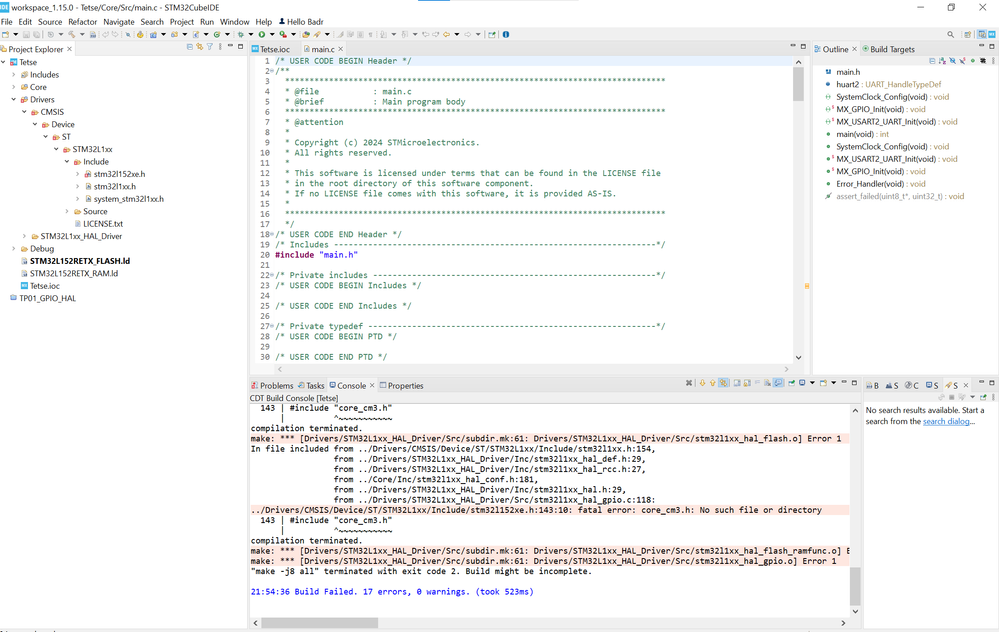Click the search dialog link
This screenshot has width=999, height=632.
point(947,422)
